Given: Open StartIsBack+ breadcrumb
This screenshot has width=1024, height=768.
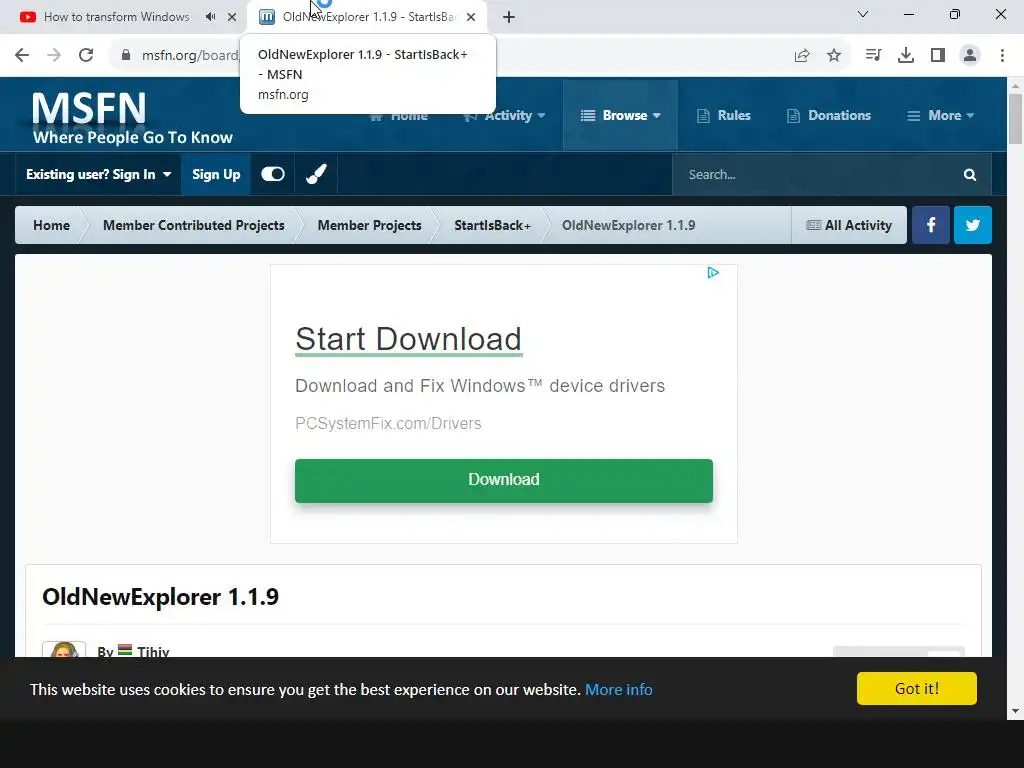Looking at the screenshot, I should [492, 225].
